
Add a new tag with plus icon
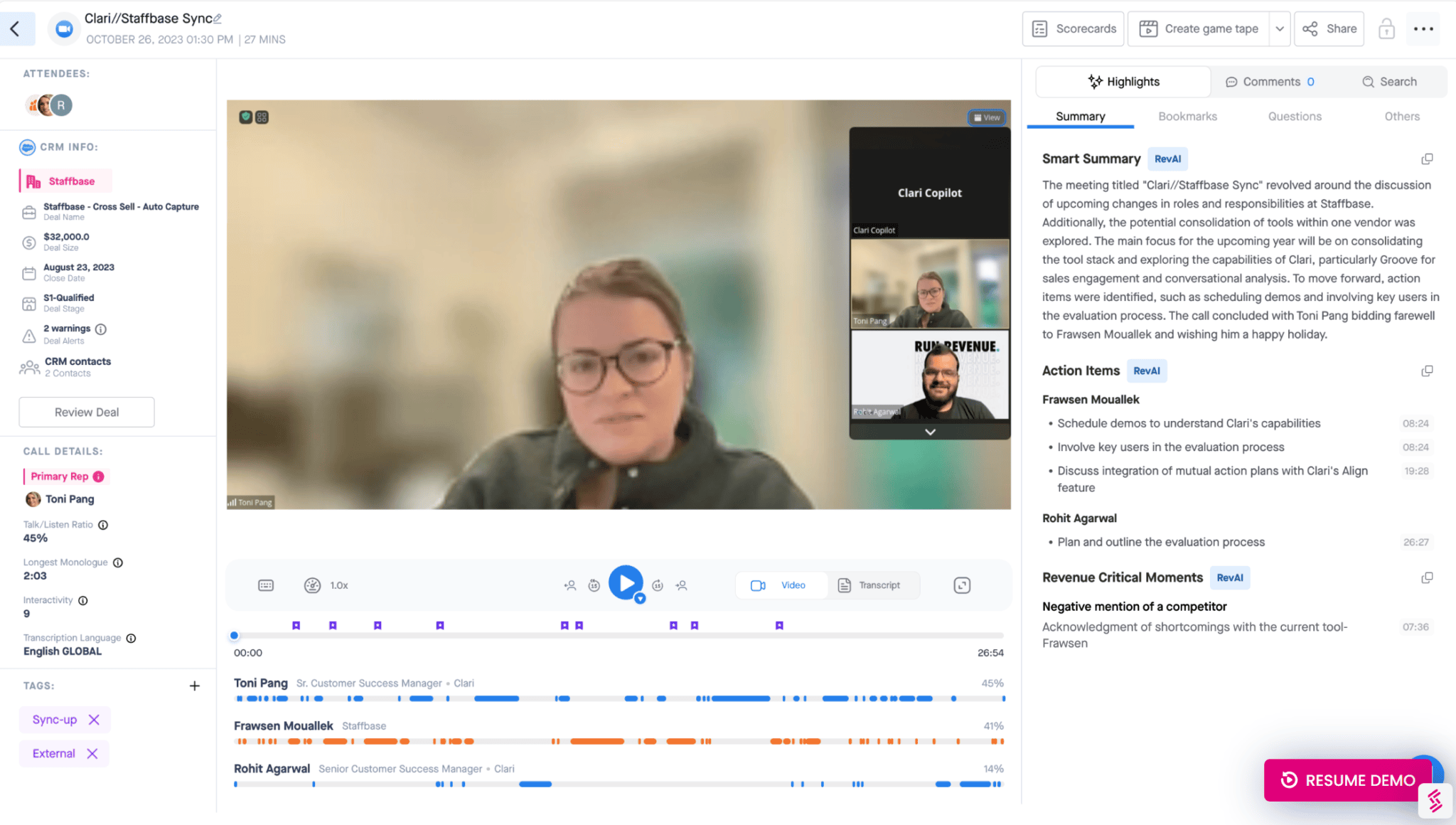(x=195, y=686)
